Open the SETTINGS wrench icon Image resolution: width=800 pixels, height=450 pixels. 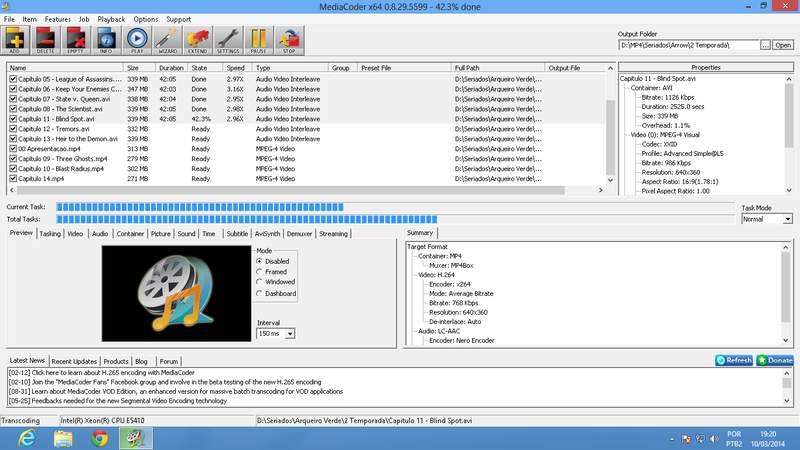[x=228, y=40]
